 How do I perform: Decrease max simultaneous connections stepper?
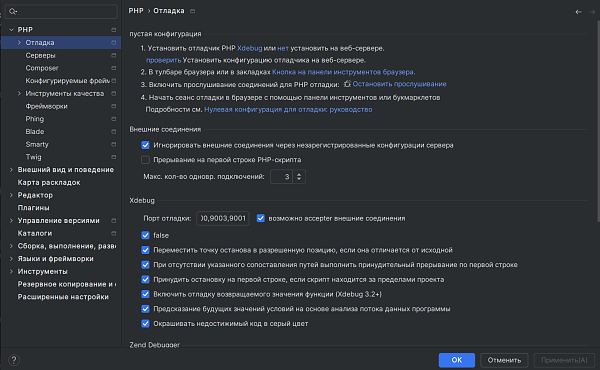tap(299, 179)
